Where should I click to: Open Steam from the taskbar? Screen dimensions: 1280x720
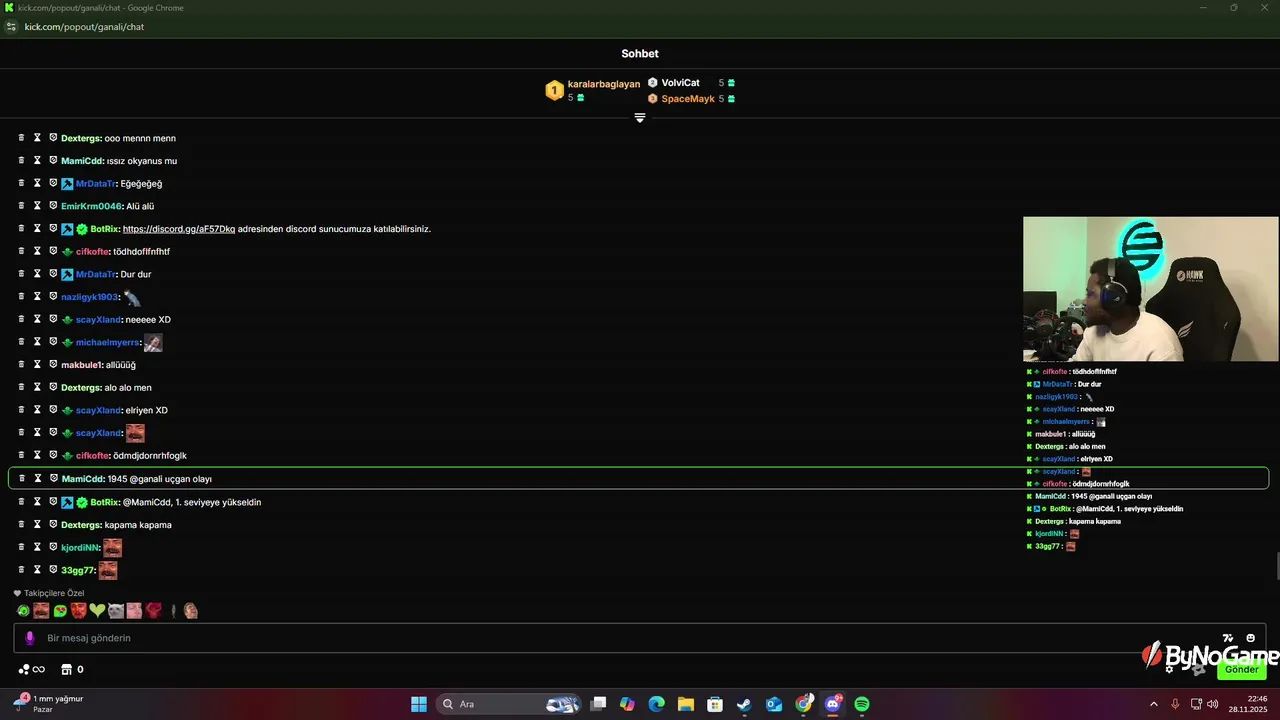click(x=745, y=704)
